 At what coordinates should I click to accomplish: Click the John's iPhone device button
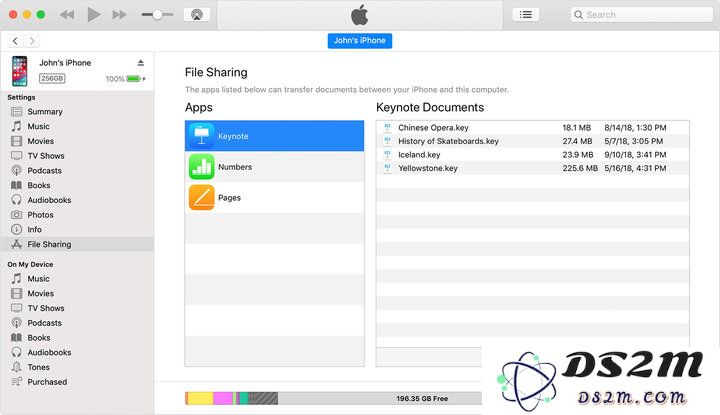click(x=360, y=40)
